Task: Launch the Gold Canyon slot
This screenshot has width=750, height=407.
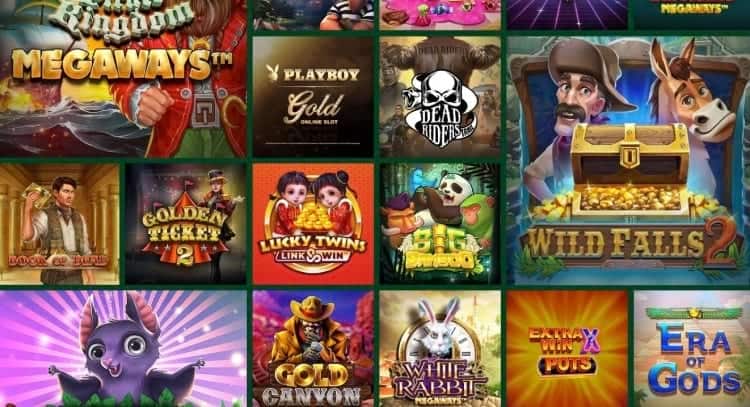Action: 313,349
